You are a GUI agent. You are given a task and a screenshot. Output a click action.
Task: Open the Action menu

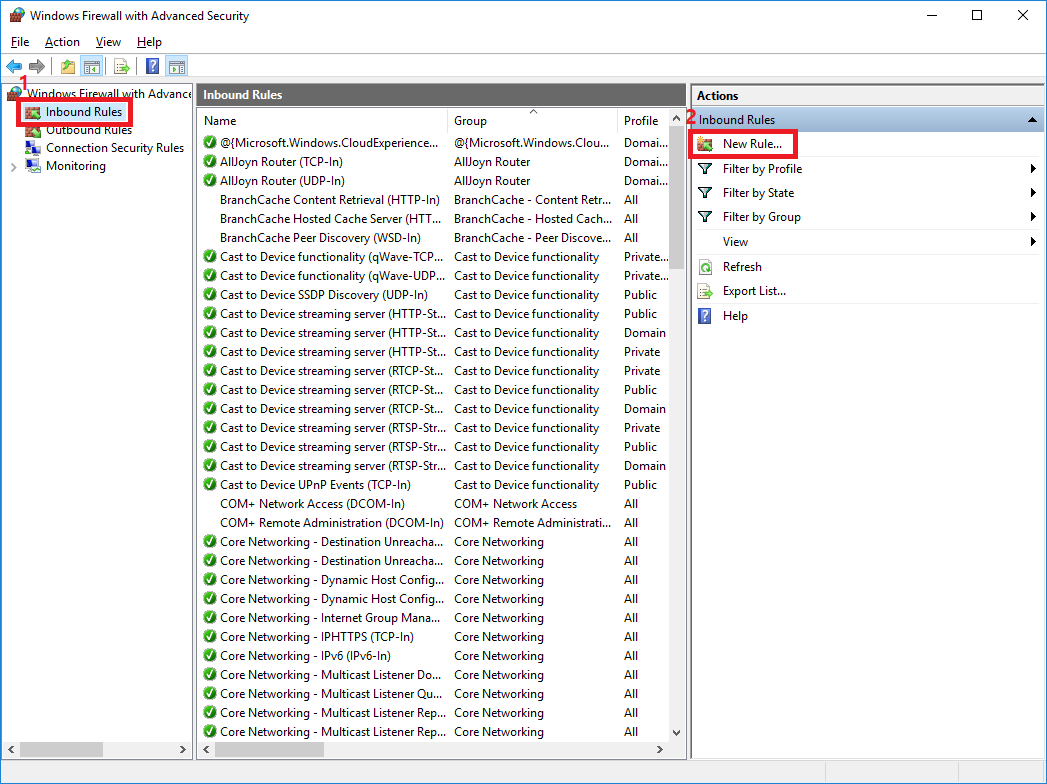tap(62, 42)
